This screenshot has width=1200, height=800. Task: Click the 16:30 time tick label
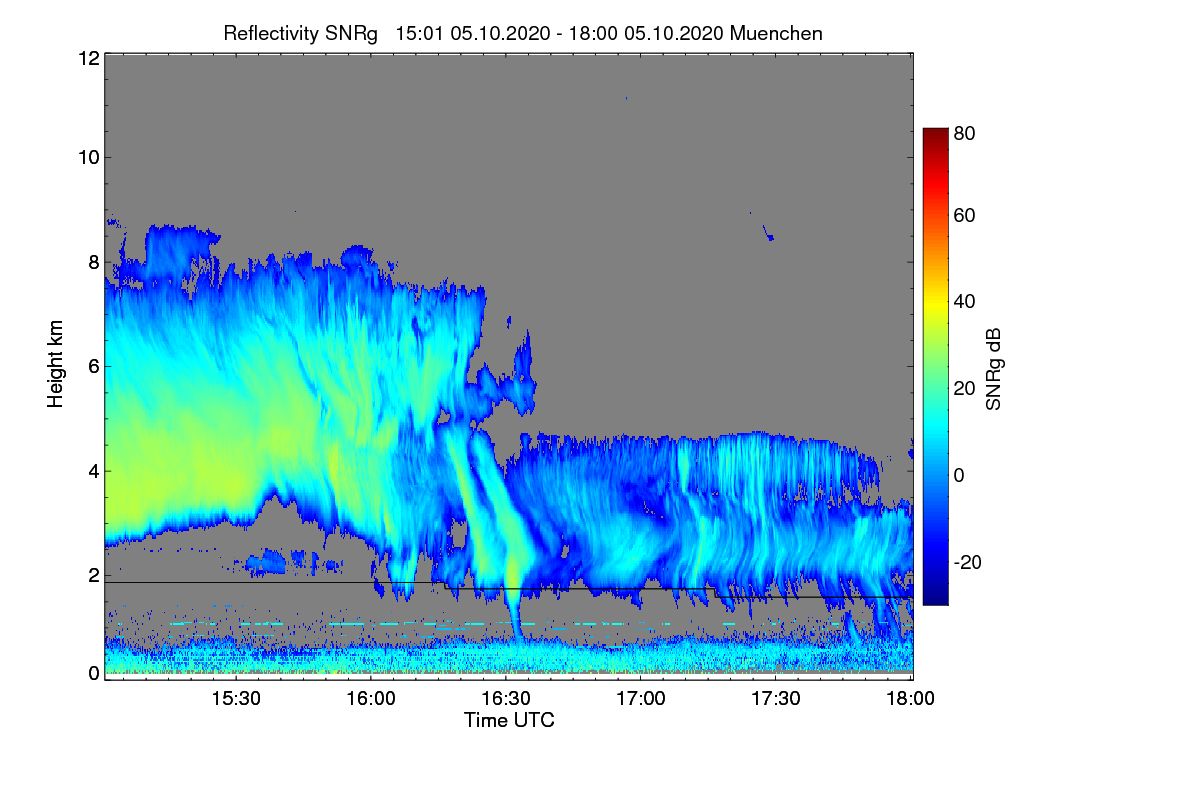[506, 699]
